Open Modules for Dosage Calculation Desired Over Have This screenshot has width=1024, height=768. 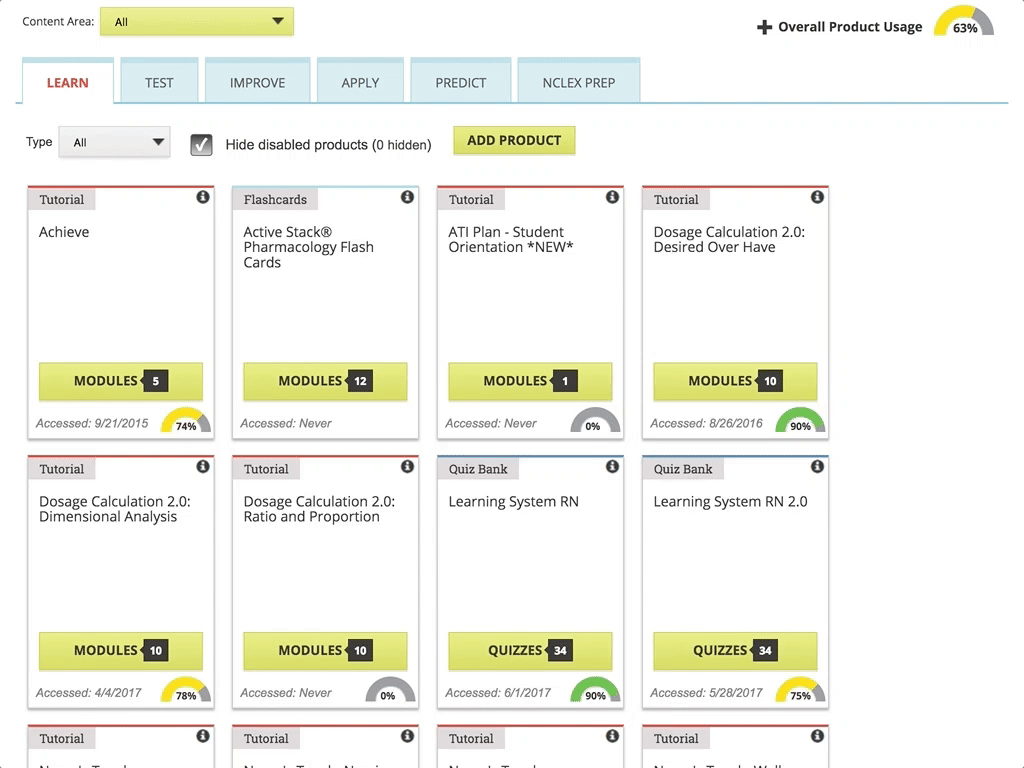point(735,381)
